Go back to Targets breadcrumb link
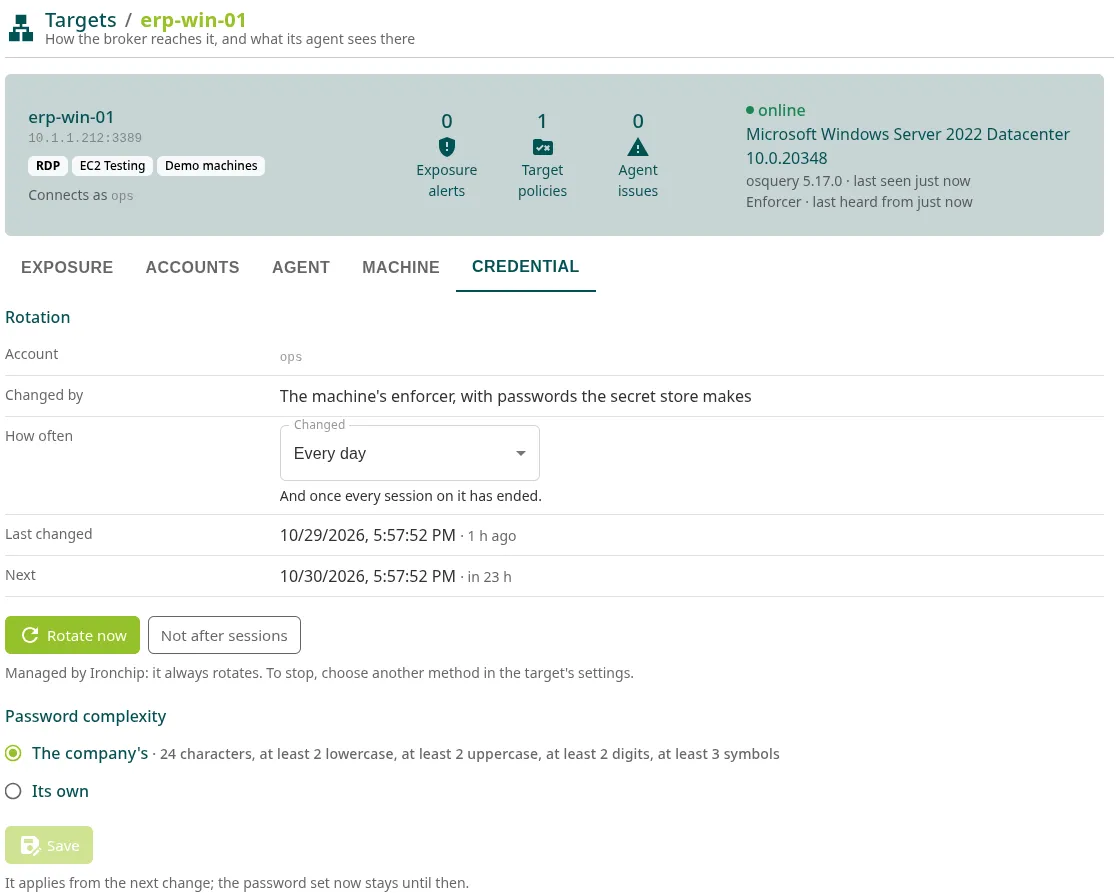 tap(80, 20)
